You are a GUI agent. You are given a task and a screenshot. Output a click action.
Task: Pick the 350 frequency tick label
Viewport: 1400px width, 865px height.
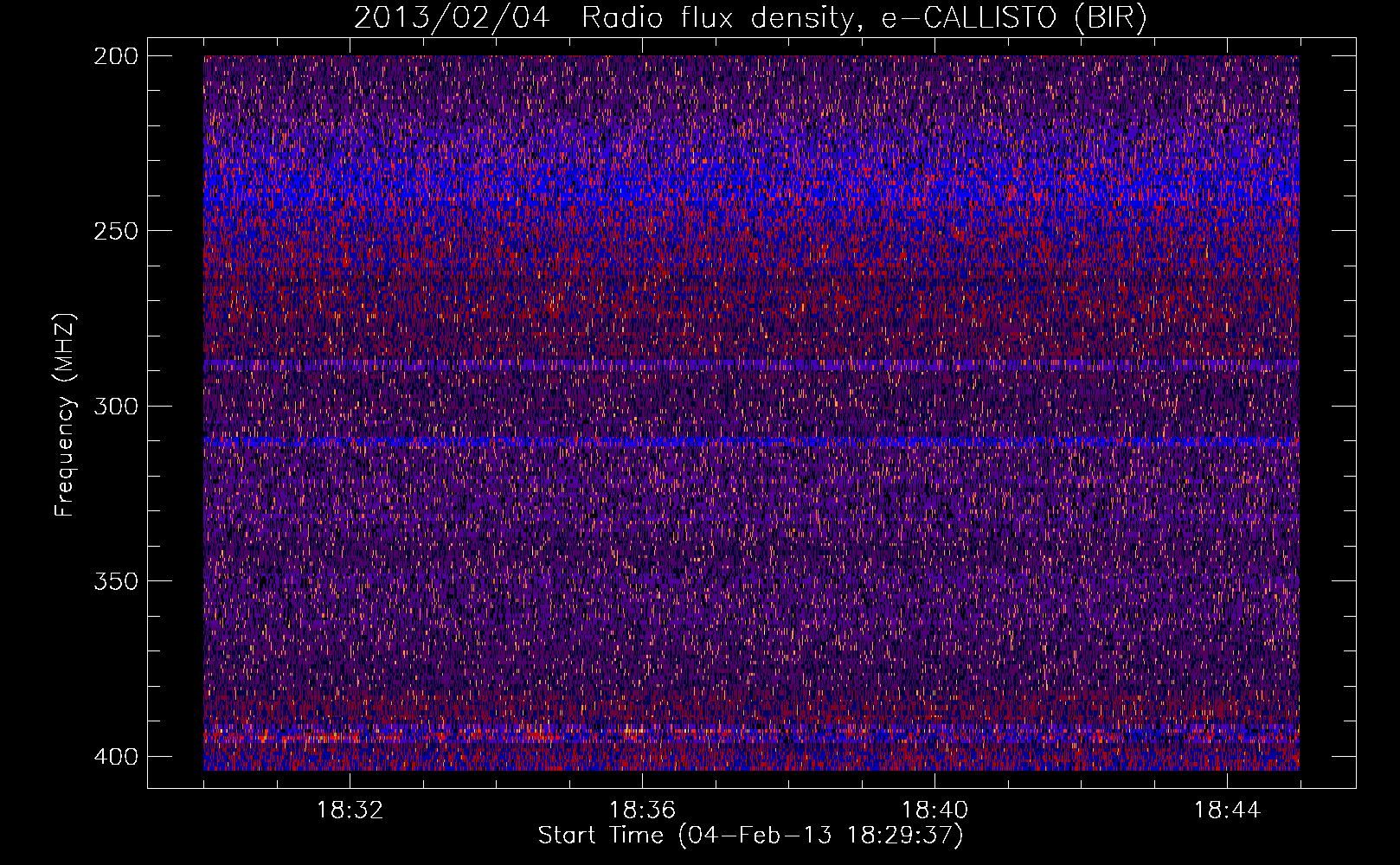click(115, 580)
